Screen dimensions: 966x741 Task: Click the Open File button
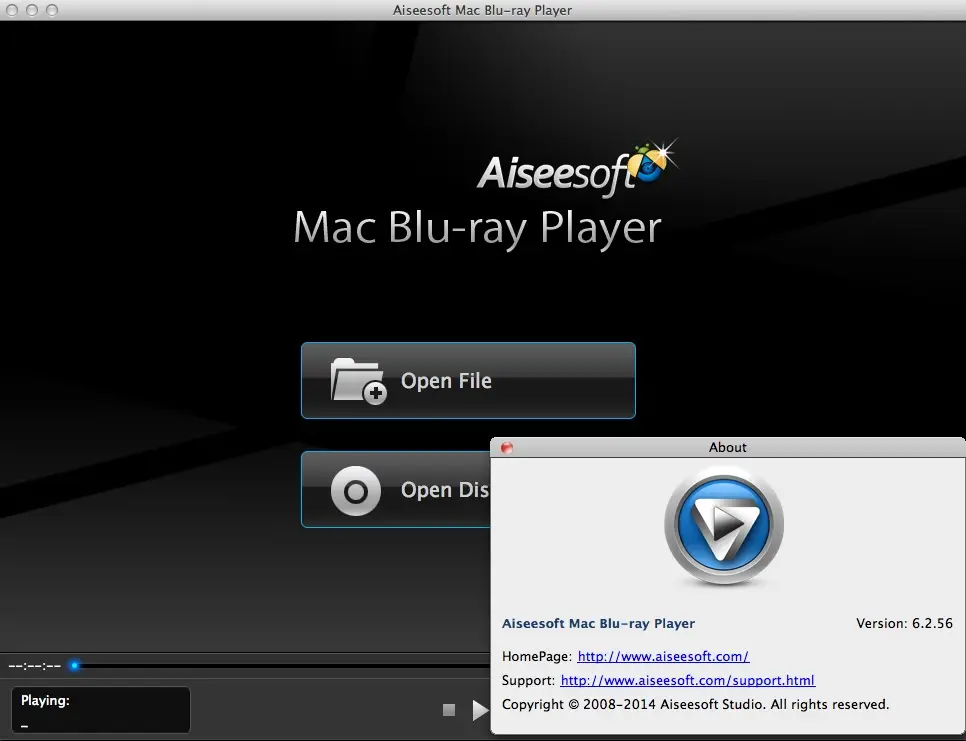click(x=468, y=381)
